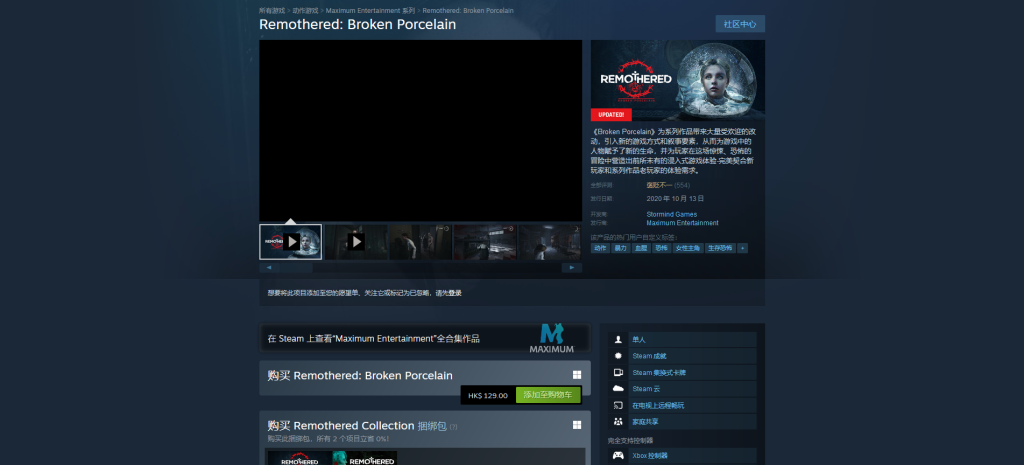Click the 动作游戏 breadcrumb link
Viewport: 1024px width, 465px height.
point(305,10)
